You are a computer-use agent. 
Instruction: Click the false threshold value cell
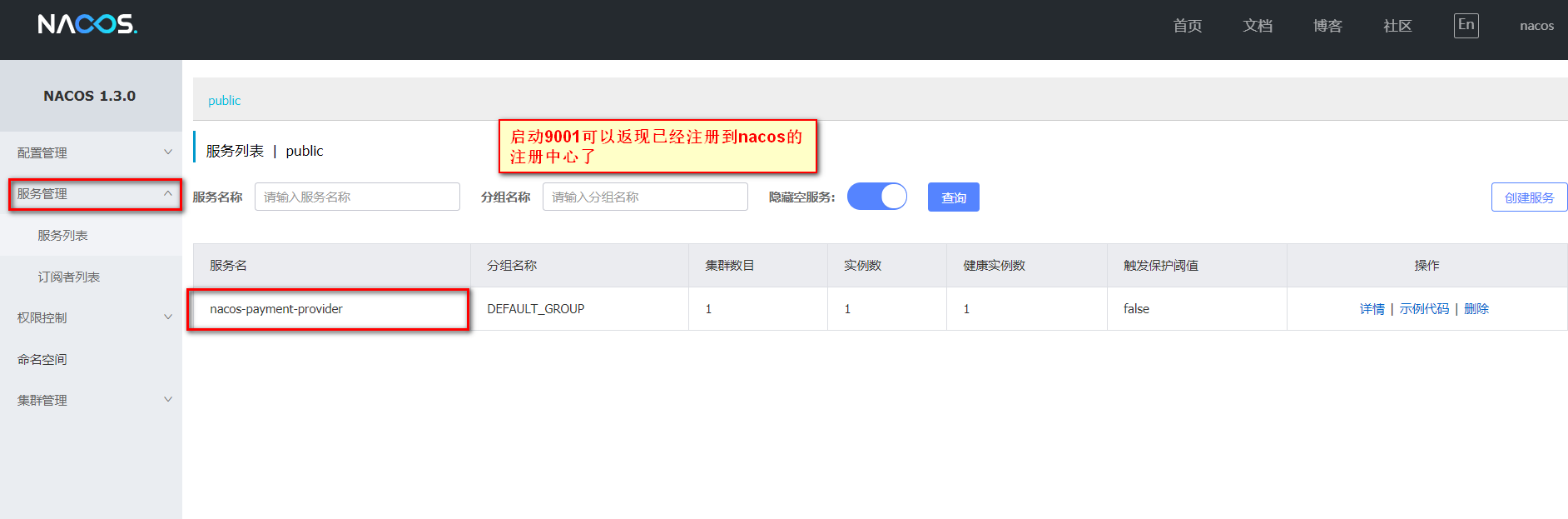coord(1197,309)
